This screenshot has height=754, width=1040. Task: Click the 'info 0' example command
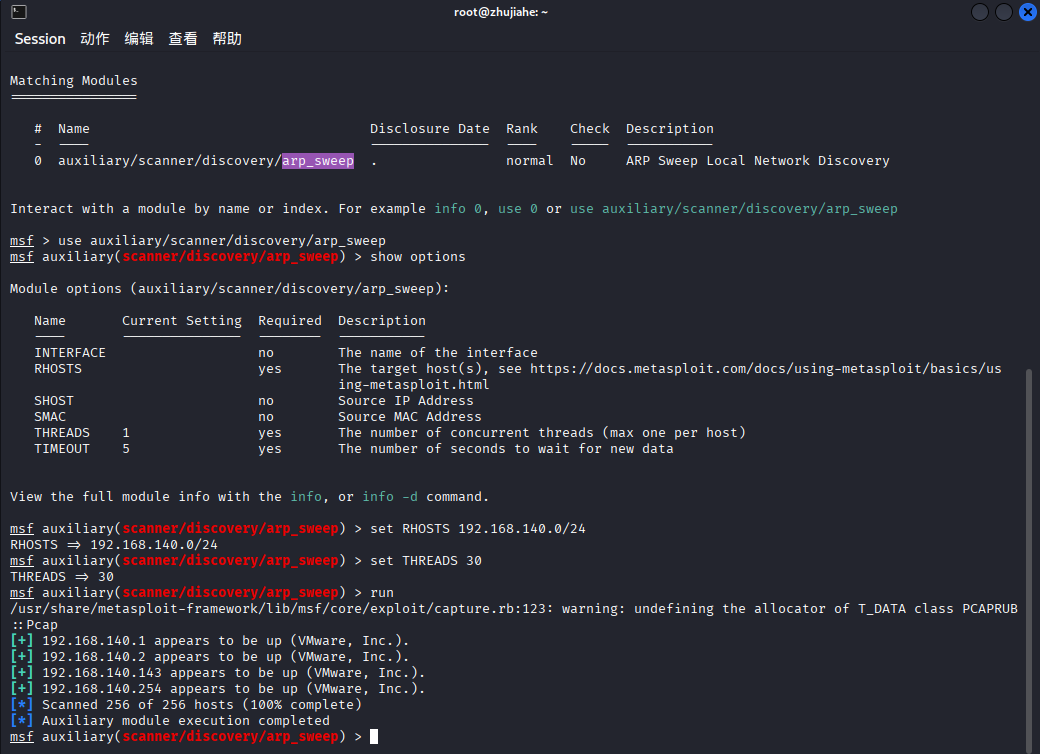(458, 209)
